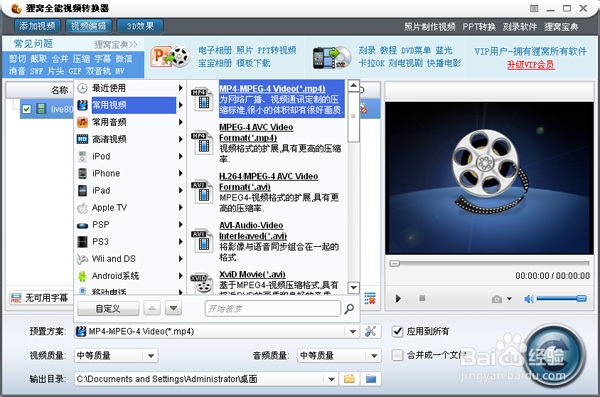Open the 视频质量 dropdown
Screen dimensions: 600x397
(116, 356)
